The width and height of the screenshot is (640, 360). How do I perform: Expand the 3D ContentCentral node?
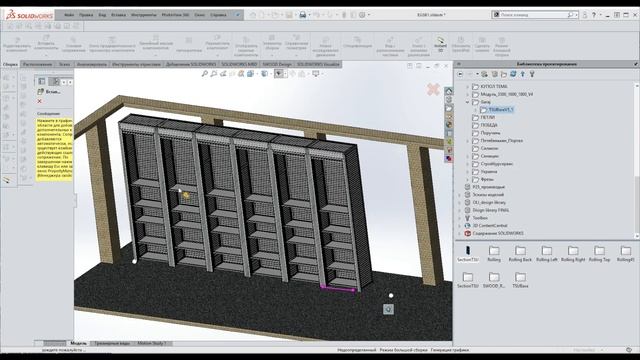(460, 226)
